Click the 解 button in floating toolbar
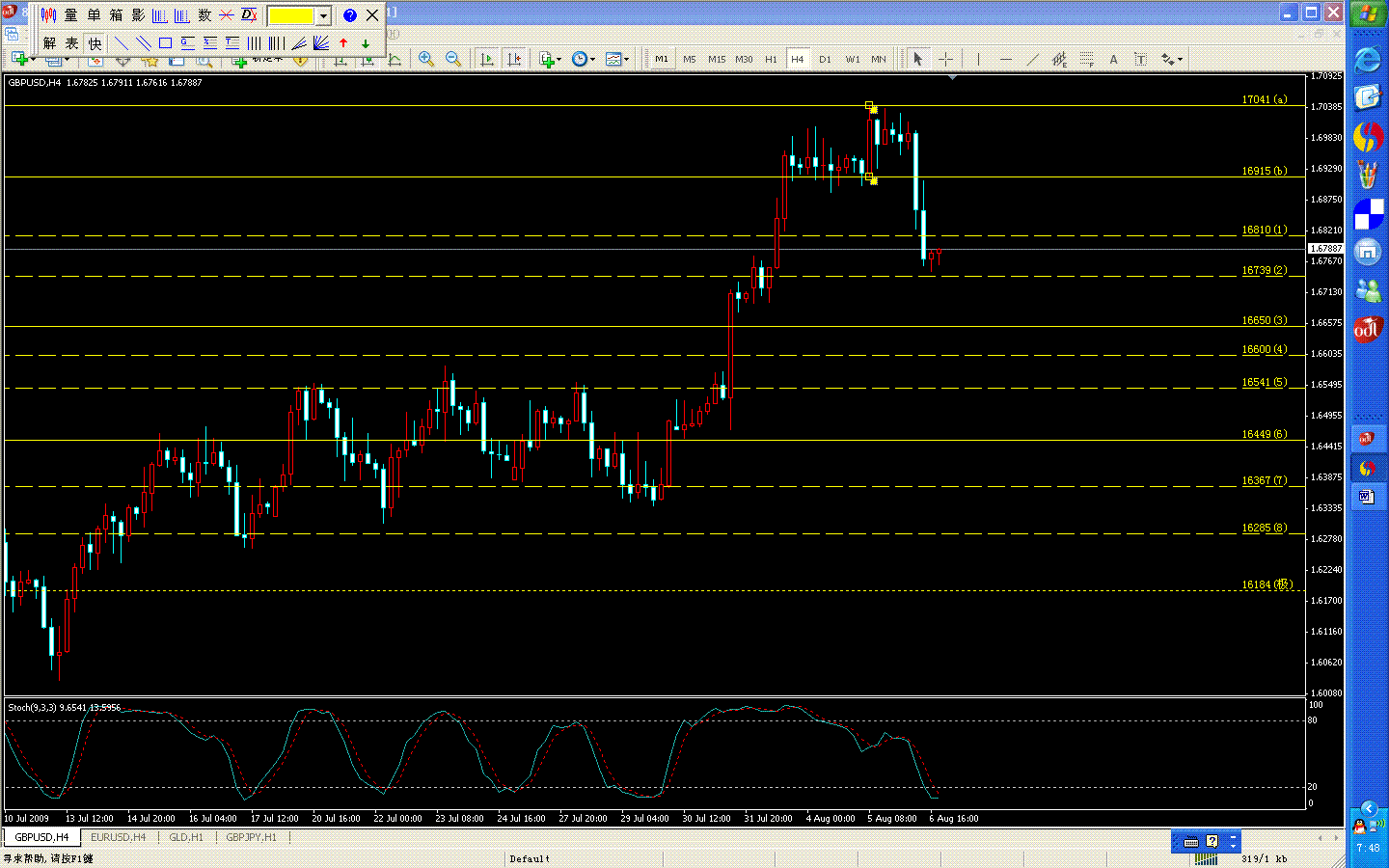This screenshot has height=868, width=1389. pyautogui.click(x=49, y=43)
